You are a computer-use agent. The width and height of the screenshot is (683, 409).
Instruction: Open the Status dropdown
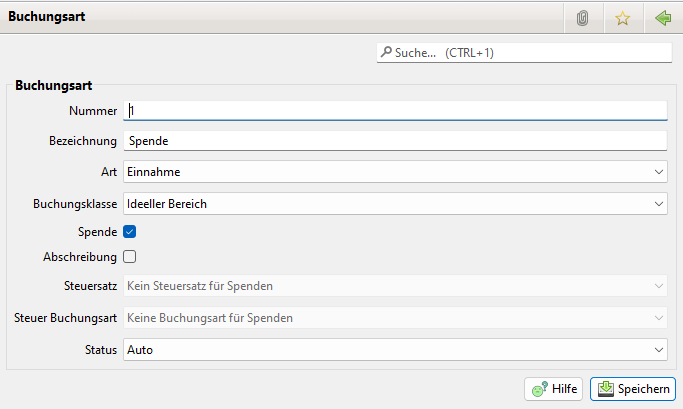click(x=395, y=350)
